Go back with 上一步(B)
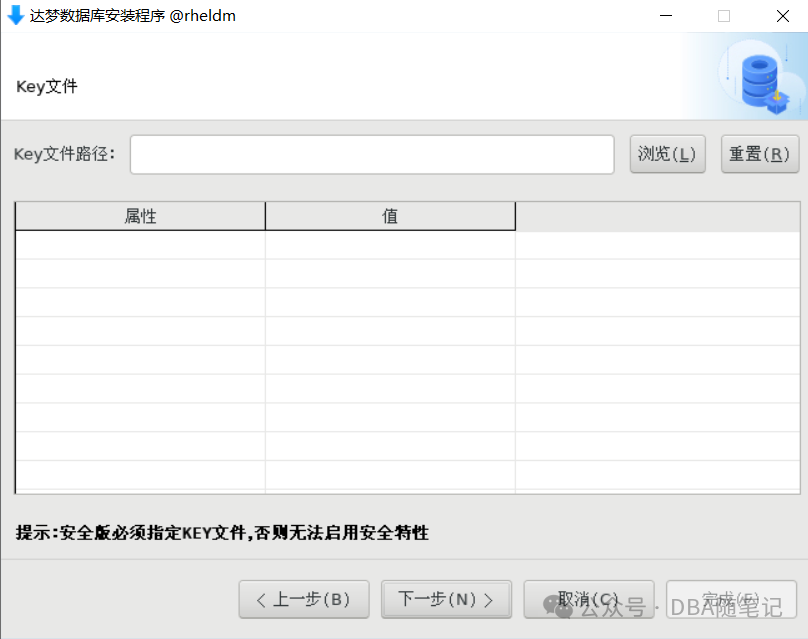This screenshot has height=639, width=808. (x=304, y=599)
